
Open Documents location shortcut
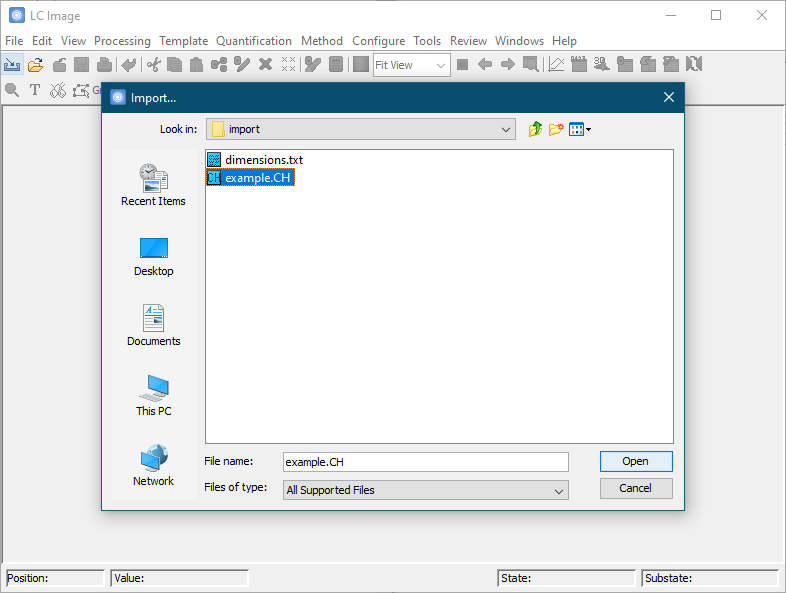click(x=153, y=326)
